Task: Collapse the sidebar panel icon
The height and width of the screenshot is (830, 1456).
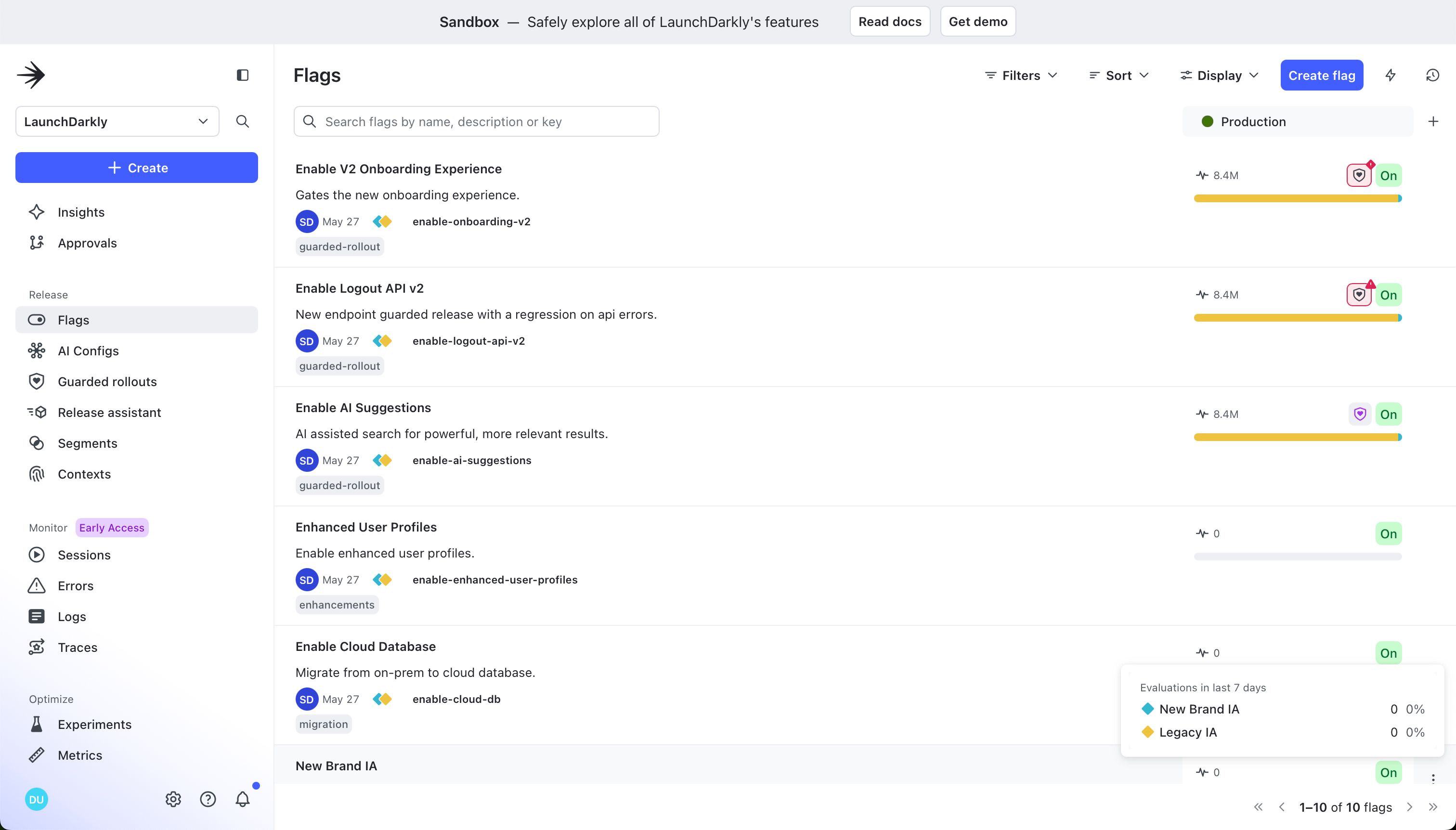Action: (x=242, y=75)
